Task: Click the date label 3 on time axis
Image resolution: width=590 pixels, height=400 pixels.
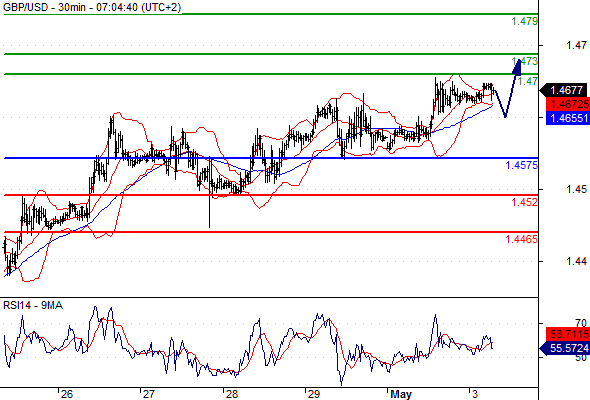Action: [x=475, y=394]
